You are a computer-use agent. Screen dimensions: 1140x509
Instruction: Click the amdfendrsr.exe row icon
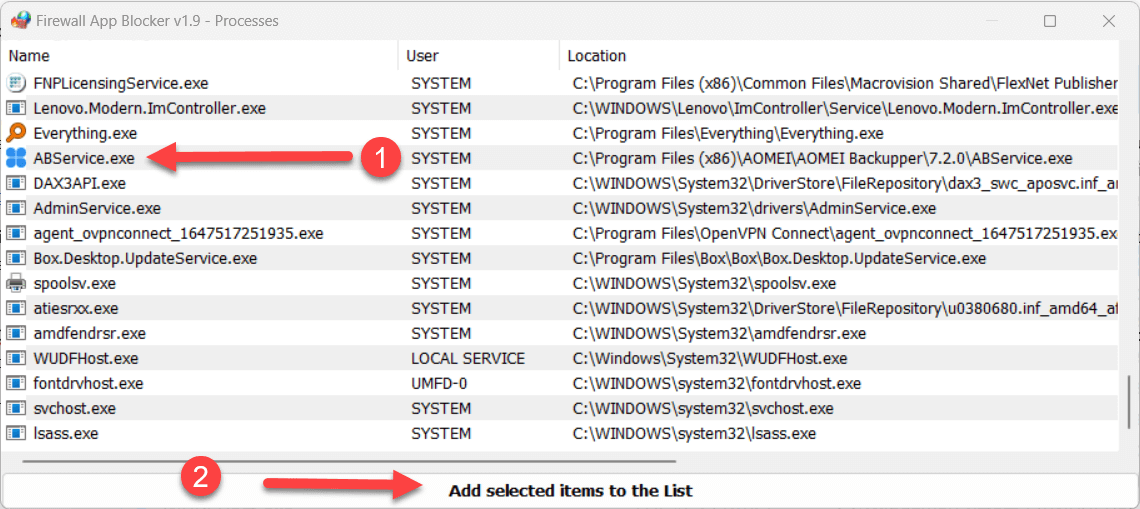click(15, 334)
